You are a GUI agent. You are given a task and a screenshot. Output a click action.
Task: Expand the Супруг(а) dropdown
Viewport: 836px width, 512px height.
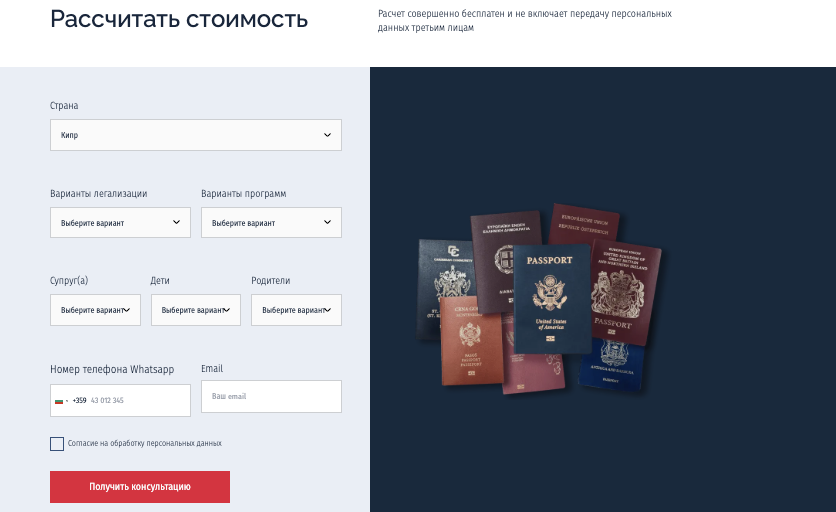pyautogui.click(x=95, y=310)
